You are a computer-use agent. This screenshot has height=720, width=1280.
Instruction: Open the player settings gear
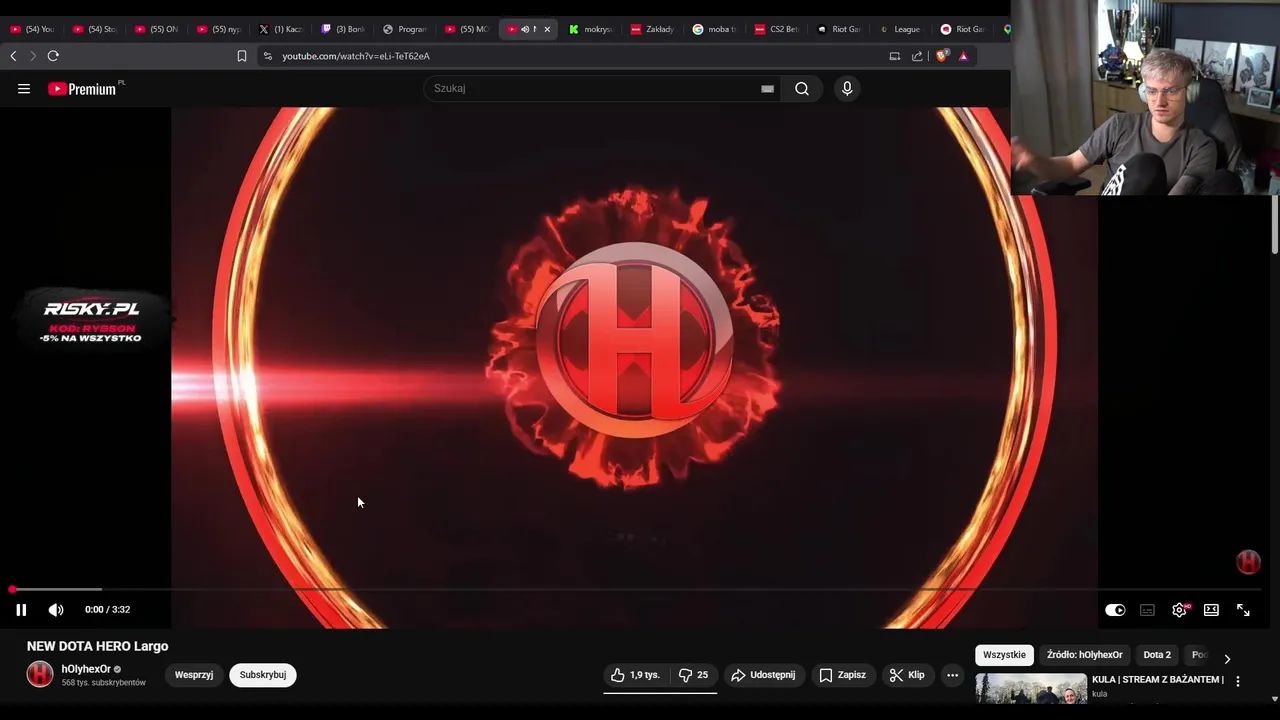point(1180,610)
